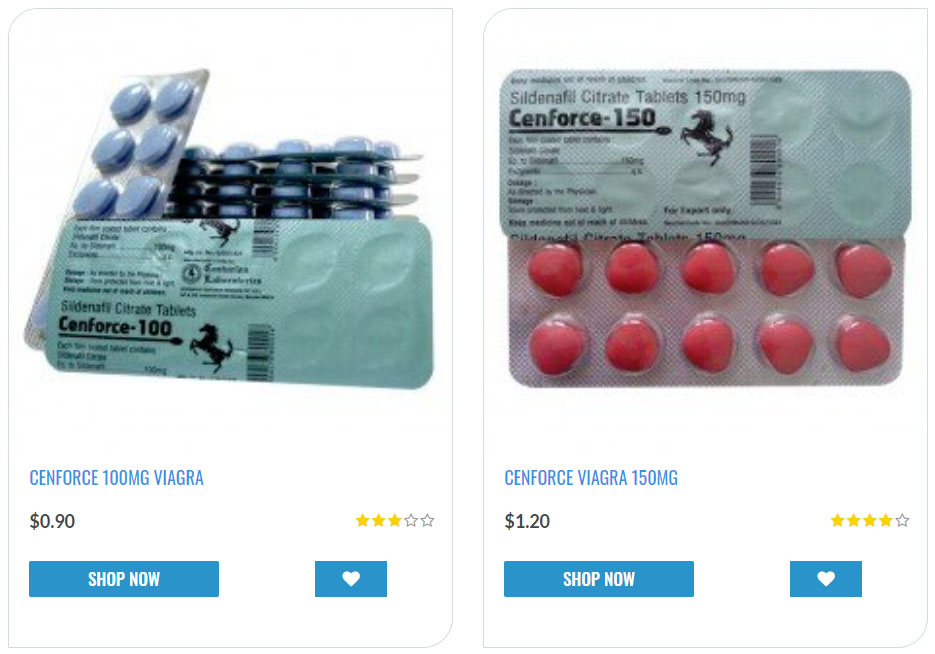The image size is (935, 654).
Task: Click the Cenforce 150mg product image
Action: [705, 228]
